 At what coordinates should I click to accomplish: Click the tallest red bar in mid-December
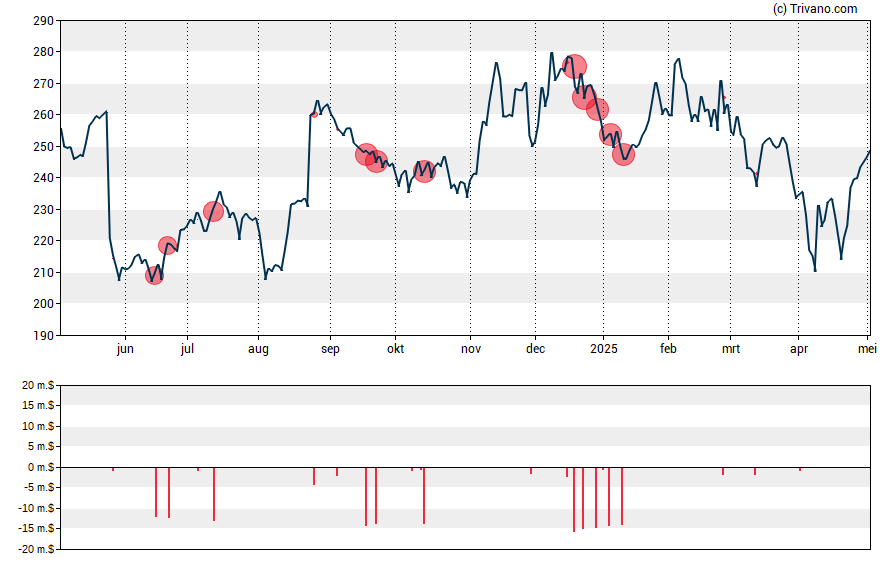click(574, 499)
